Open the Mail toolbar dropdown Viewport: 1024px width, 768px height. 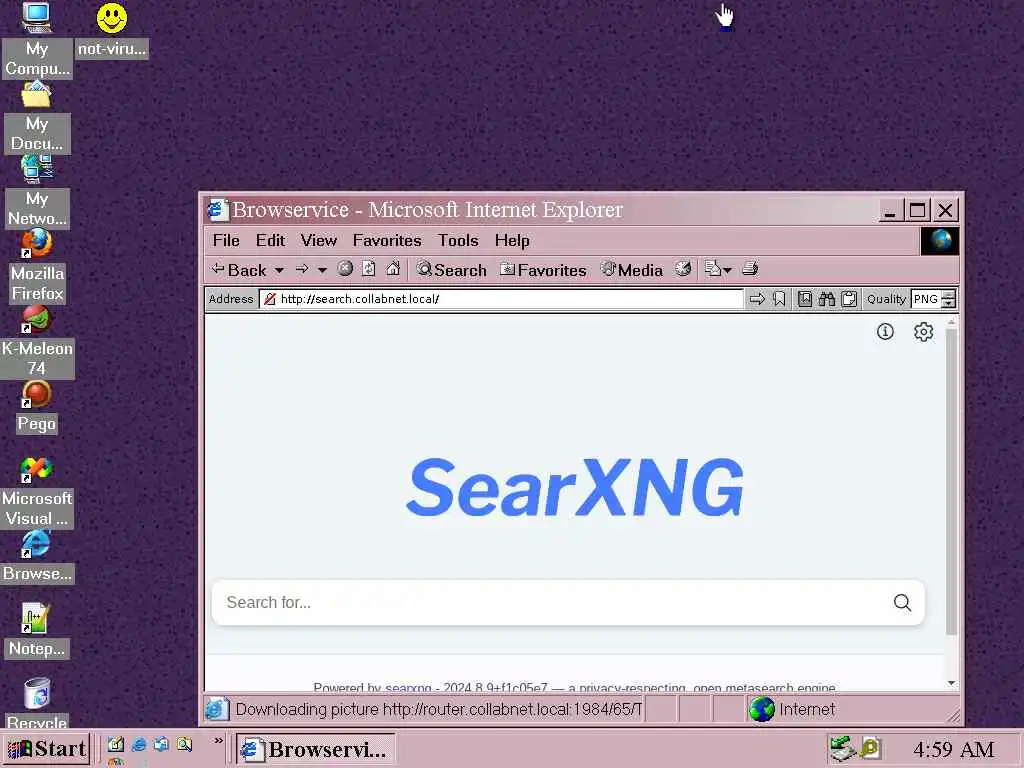tap(718, 269)
